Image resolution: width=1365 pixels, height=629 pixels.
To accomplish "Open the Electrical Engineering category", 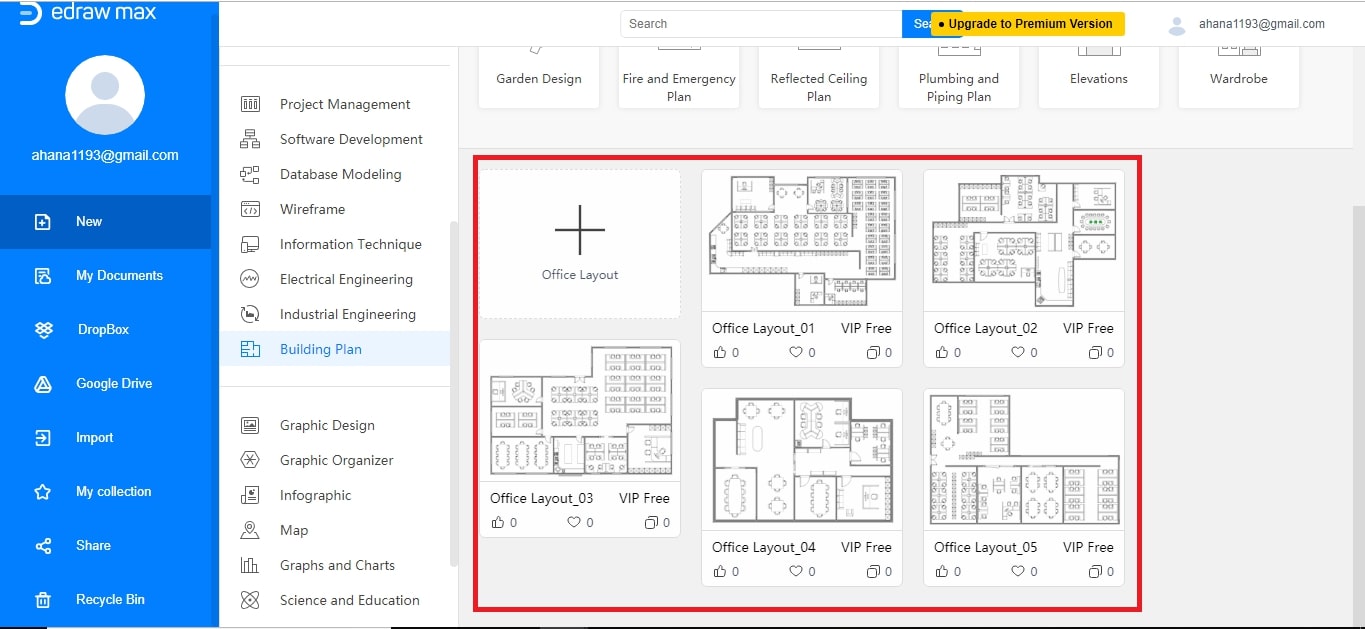I will 249,279.
